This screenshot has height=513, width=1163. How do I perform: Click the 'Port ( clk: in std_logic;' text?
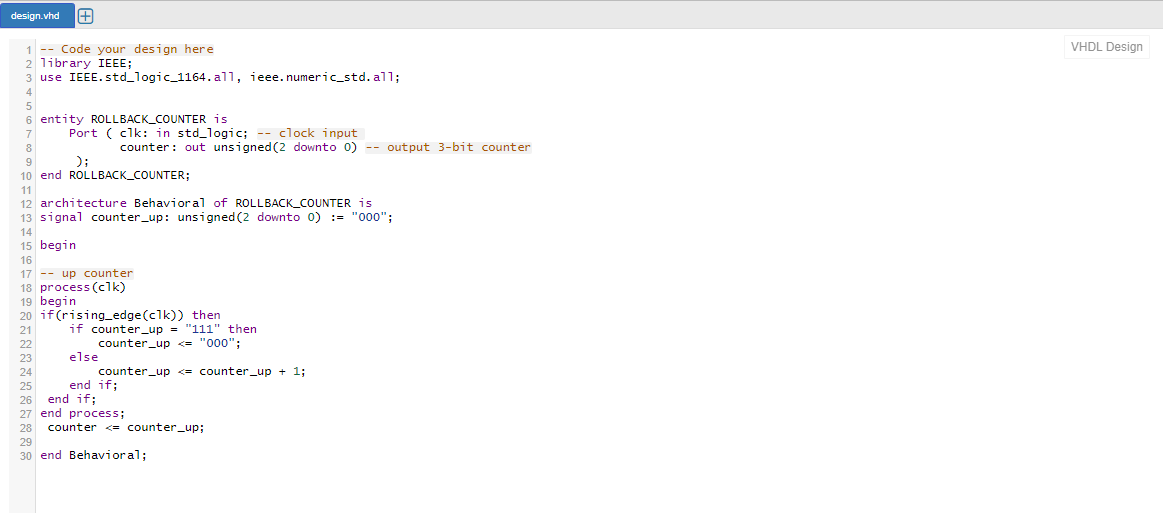tap(161, 133)
